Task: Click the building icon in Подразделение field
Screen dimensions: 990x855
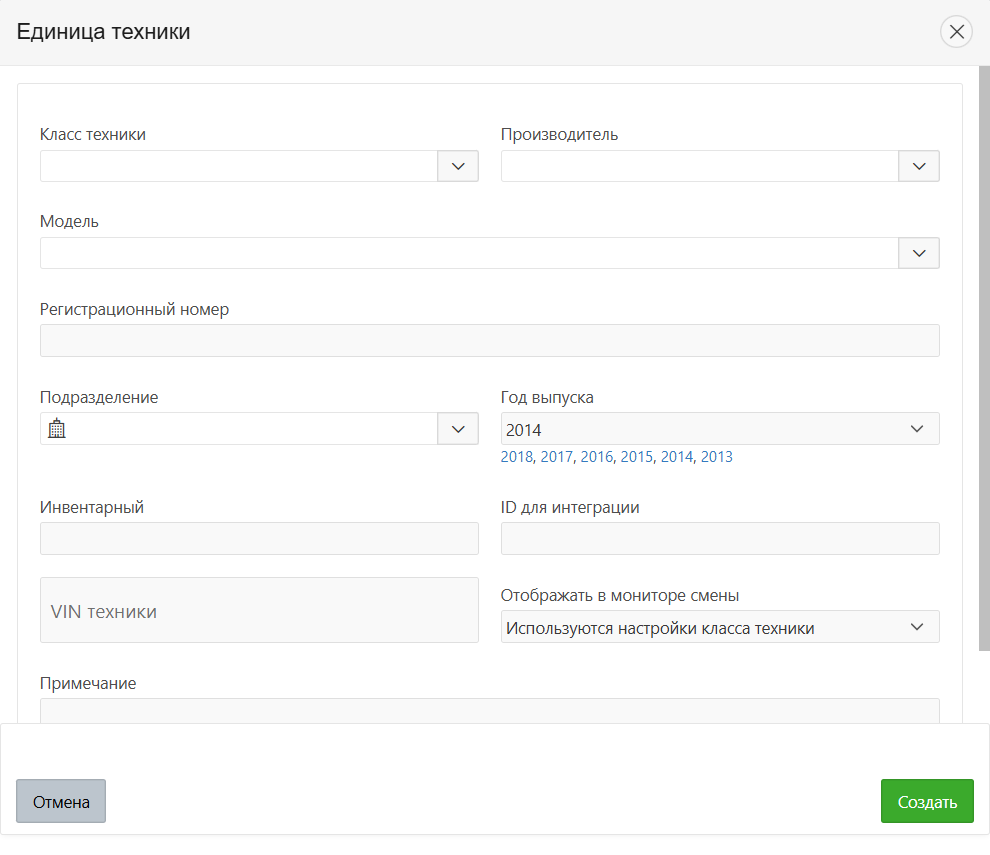Action: point(57,429)
